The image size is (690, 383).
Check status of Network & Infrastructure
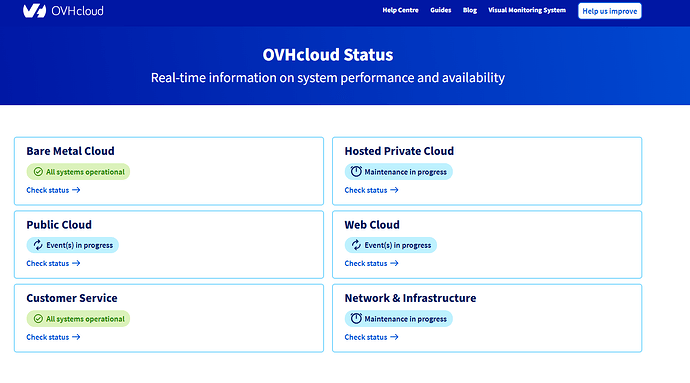371,337
